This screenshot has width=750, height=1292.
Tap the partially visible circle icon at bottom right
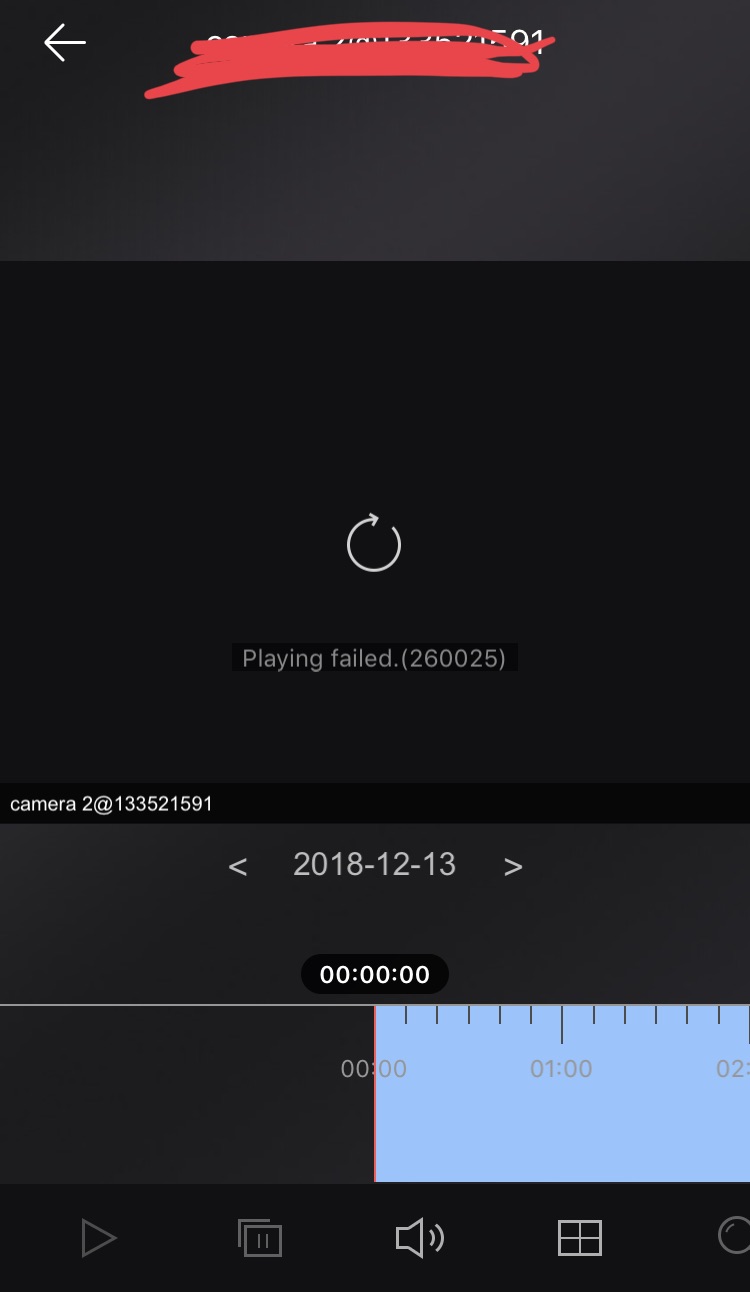(734, 1235)
